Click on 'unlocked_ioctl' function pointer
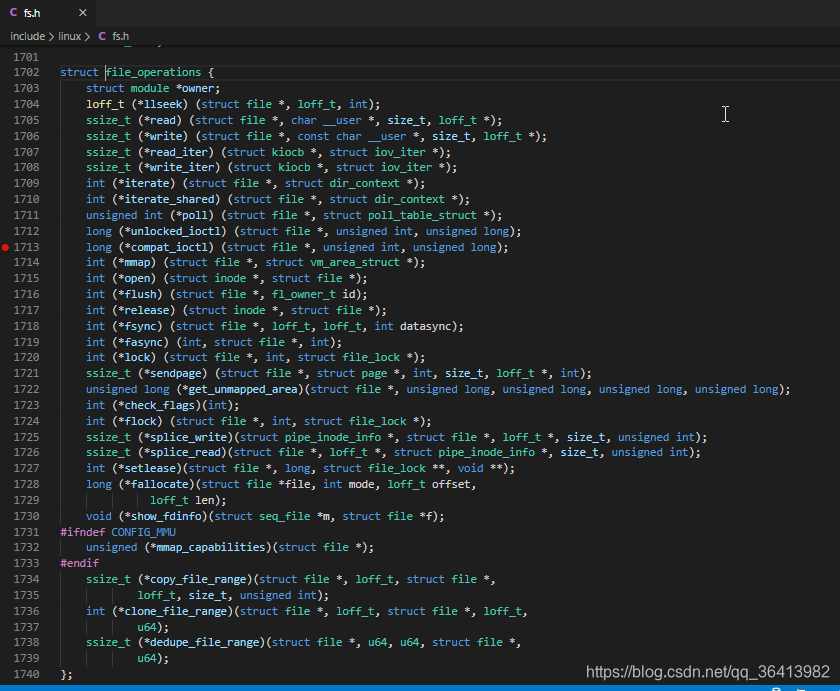This screenshot has width=840, height=691. tap(176, 231)
